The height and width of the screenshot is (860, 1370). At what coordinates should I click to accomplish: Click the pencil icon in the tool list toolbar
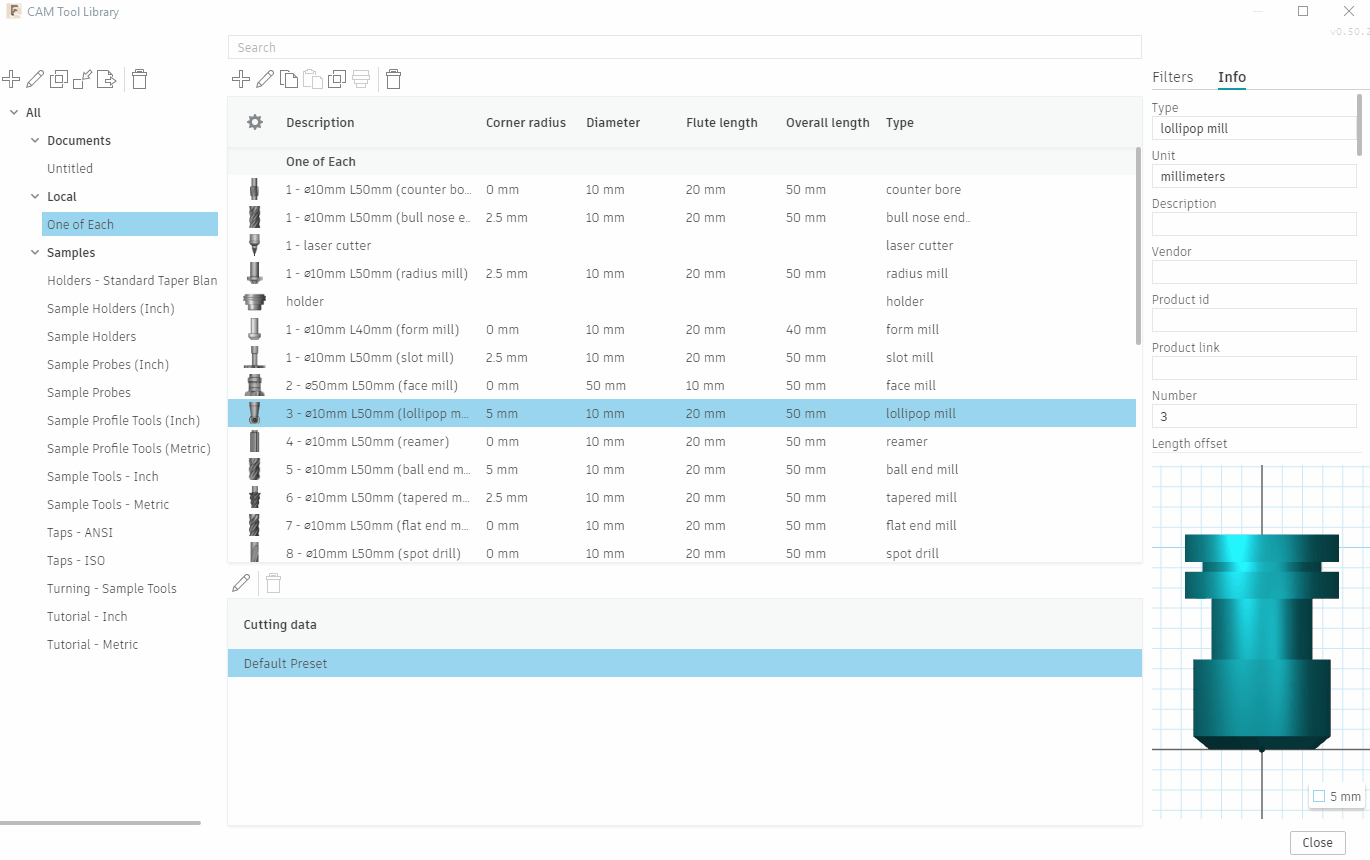point(265,79)
